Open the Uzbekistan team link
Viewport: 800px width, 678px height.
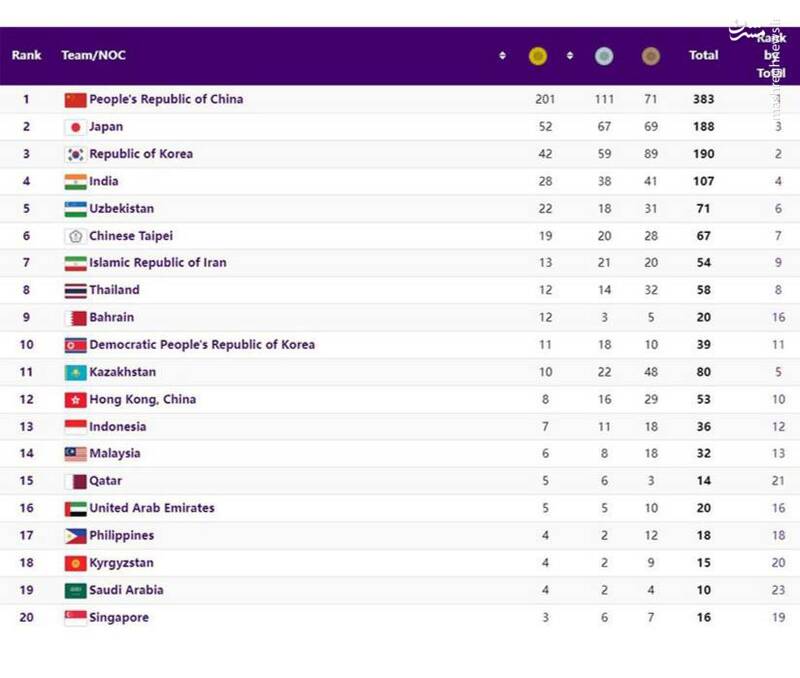pyautogui.click(x=122, y=209)
